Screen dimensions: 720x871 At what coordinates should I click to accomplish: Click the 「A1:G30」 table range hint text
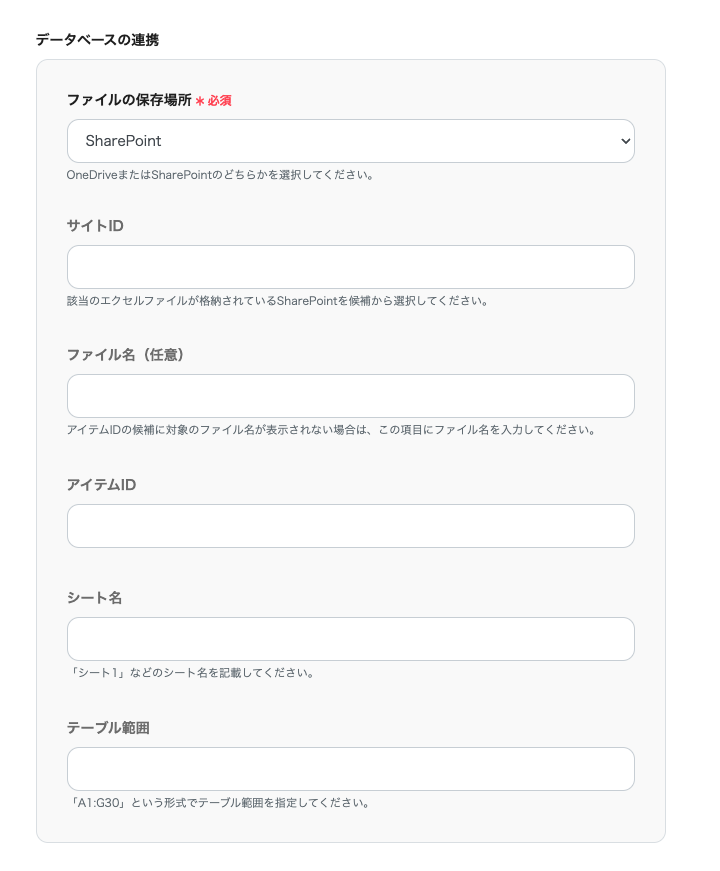pos(219,803)
